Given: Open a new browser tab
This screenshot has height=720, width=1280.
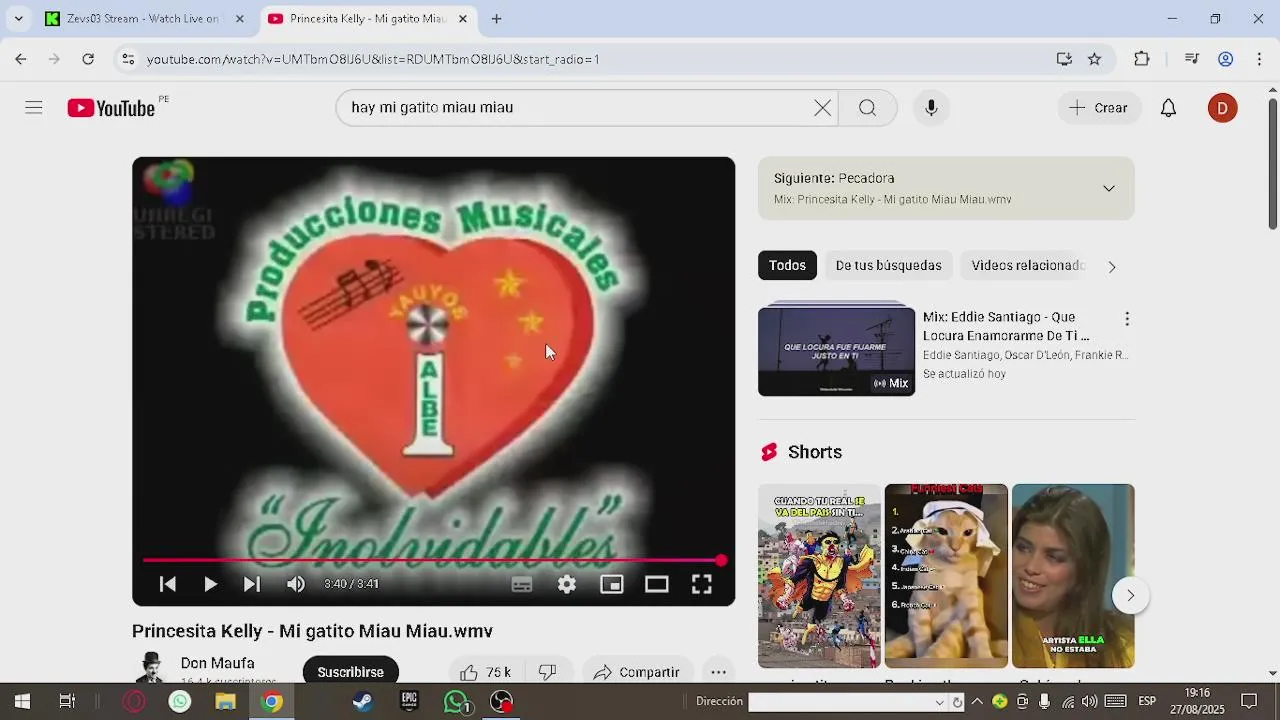Looking at the screenshot, I should click(496, 19).
